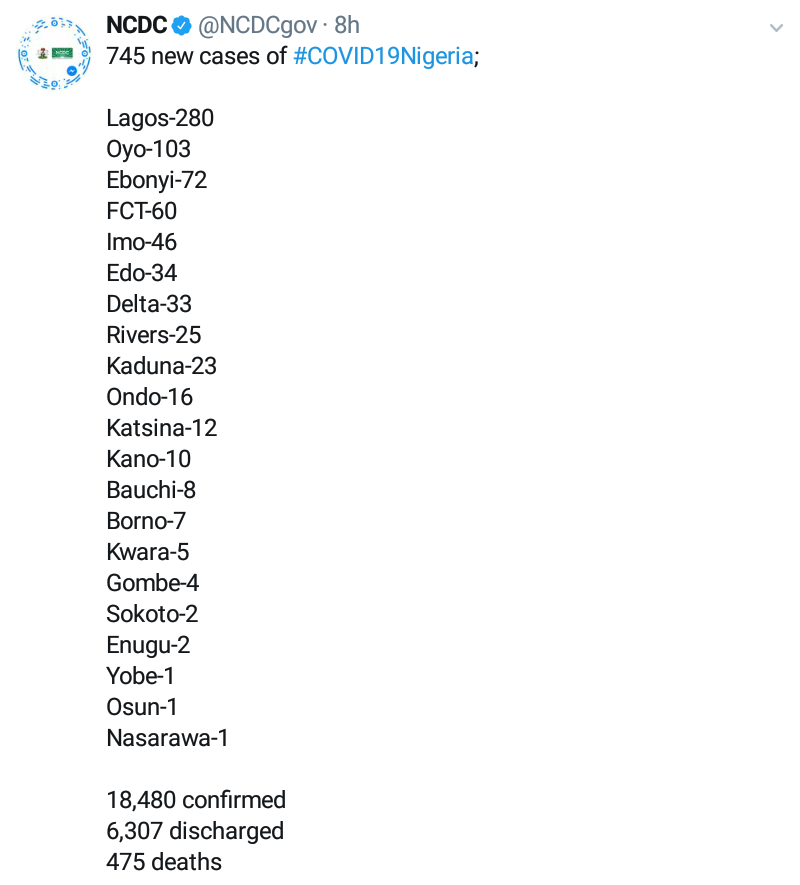This screenshot has height=885, width=800.
Task: Click the Gombe-4 line
Action: click(152, 583)
